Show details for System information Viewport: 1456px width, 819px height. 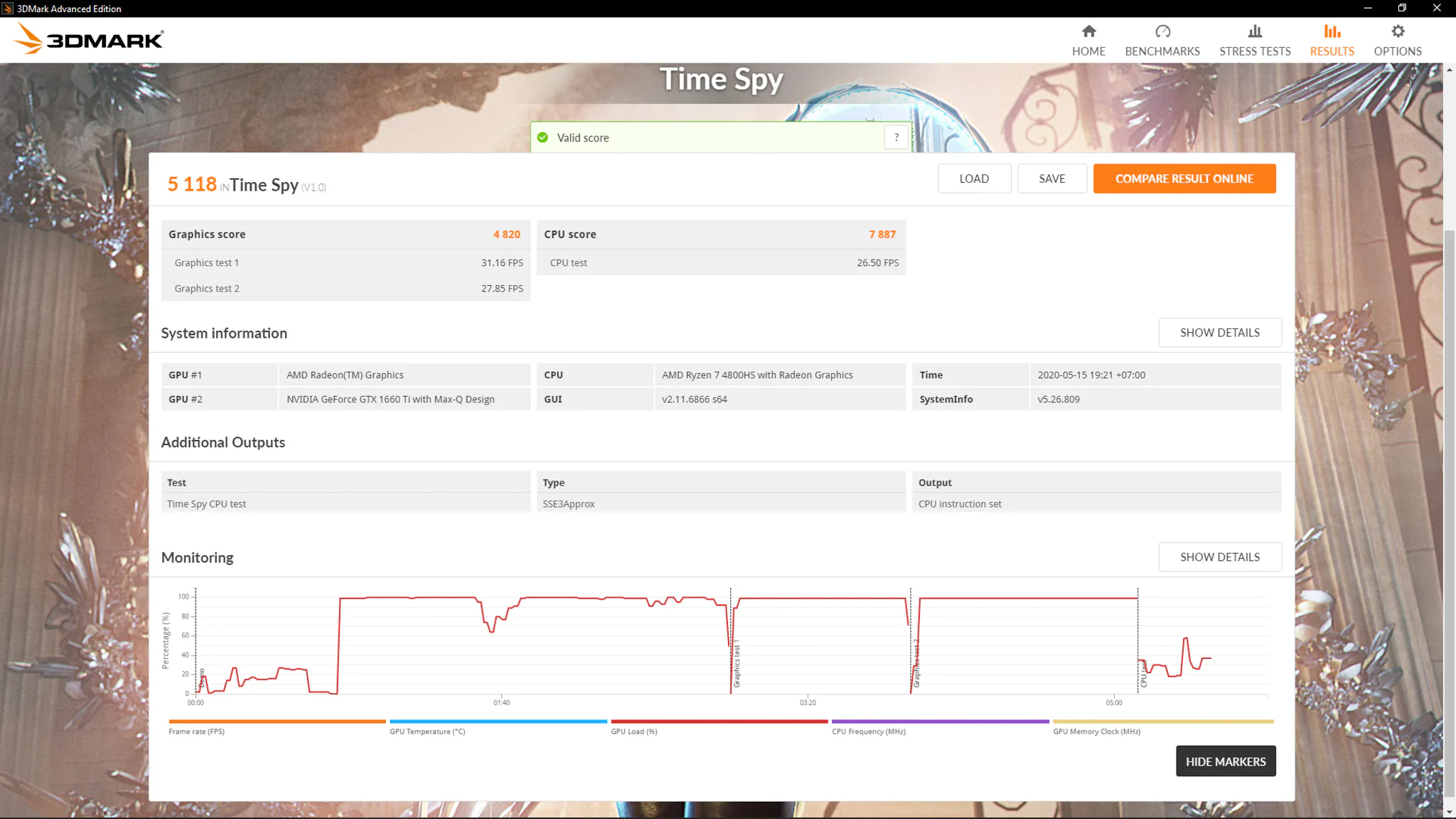[x=1220, y=333]
